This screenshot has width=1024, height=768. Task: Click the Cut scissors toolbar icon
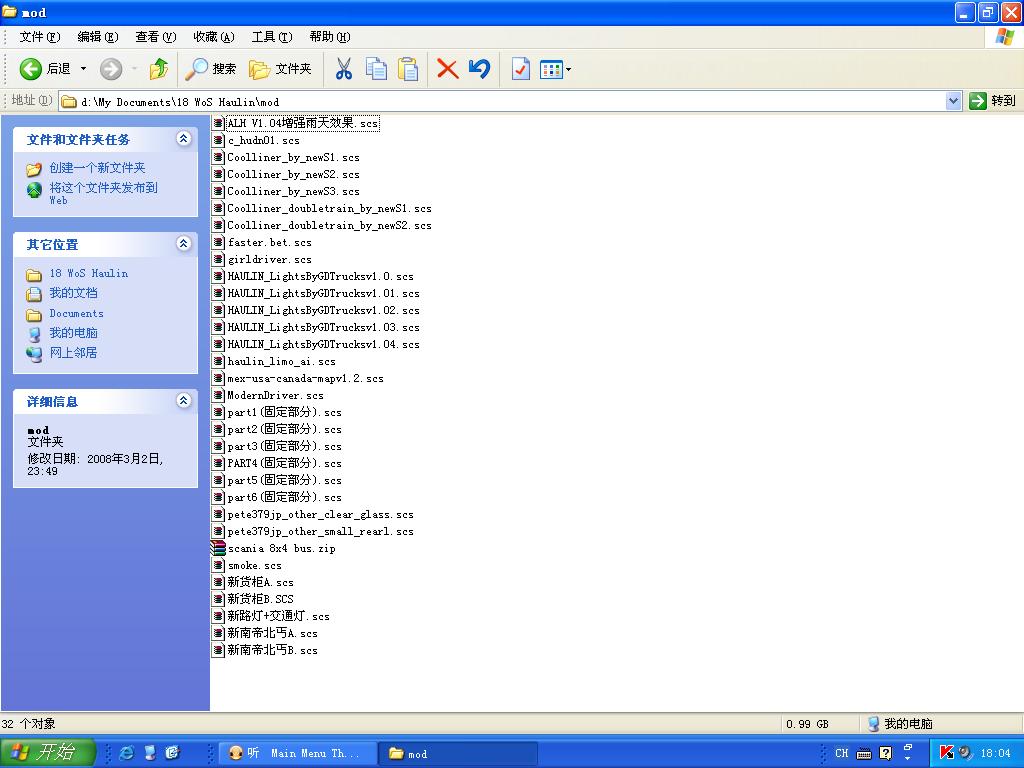point(343,69)
